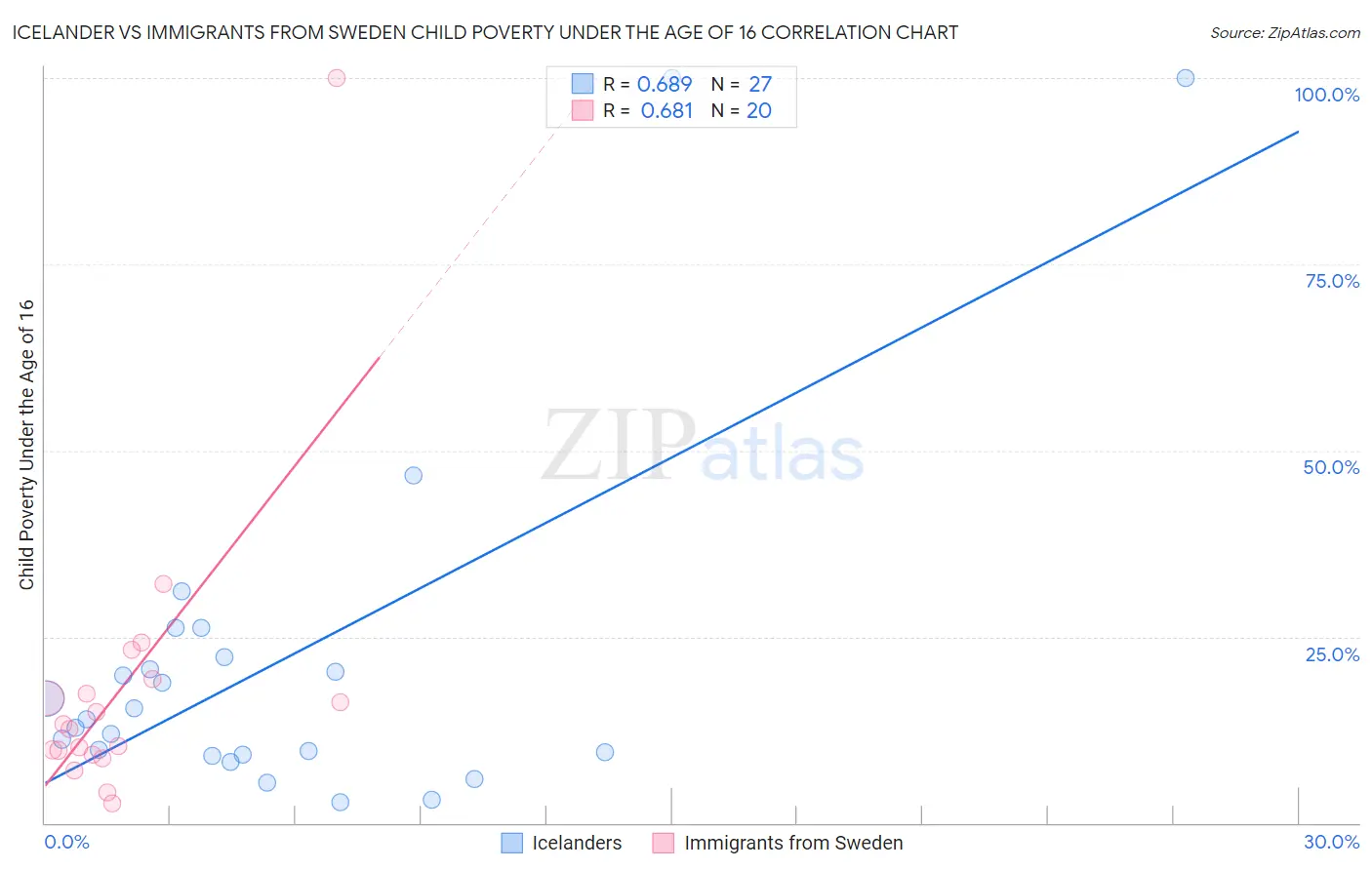The width and height of the screenshot is (1372, 870).
Task: Click the pink data point at 100% top
Action: (337, 78)
